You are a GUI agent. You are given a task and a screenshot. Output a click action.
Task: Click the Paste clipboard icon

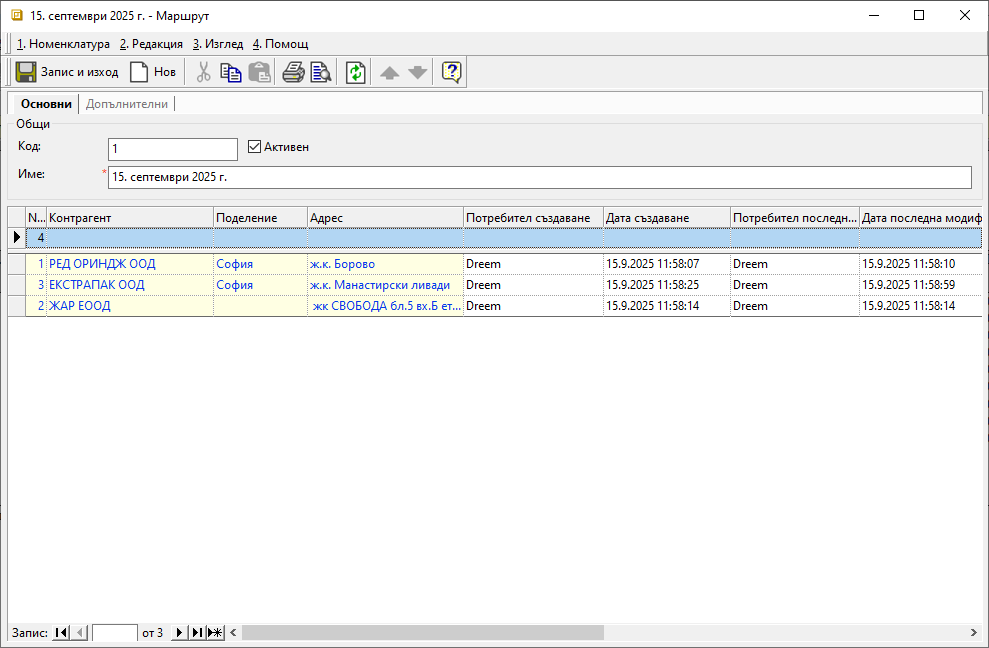(259, 72)
